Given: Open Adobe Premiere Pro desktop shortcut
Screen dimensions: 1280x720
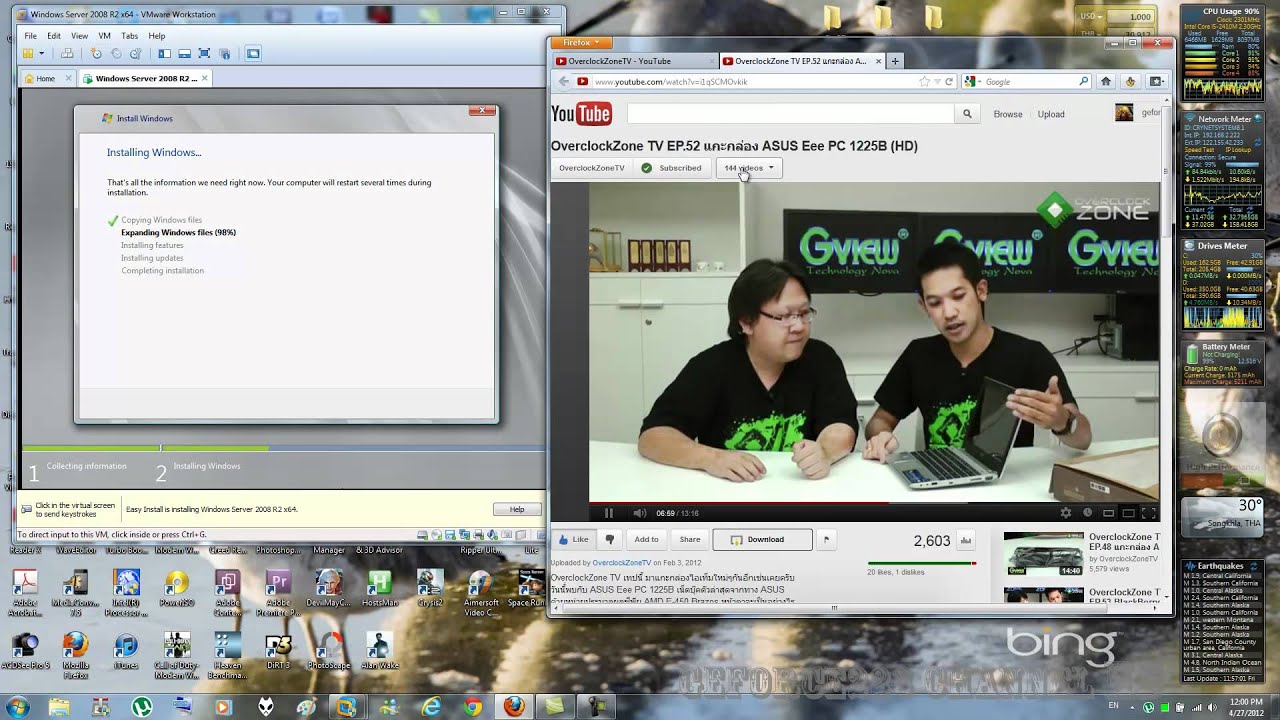Looking at the screenshot, I should [x=279, y=590].
